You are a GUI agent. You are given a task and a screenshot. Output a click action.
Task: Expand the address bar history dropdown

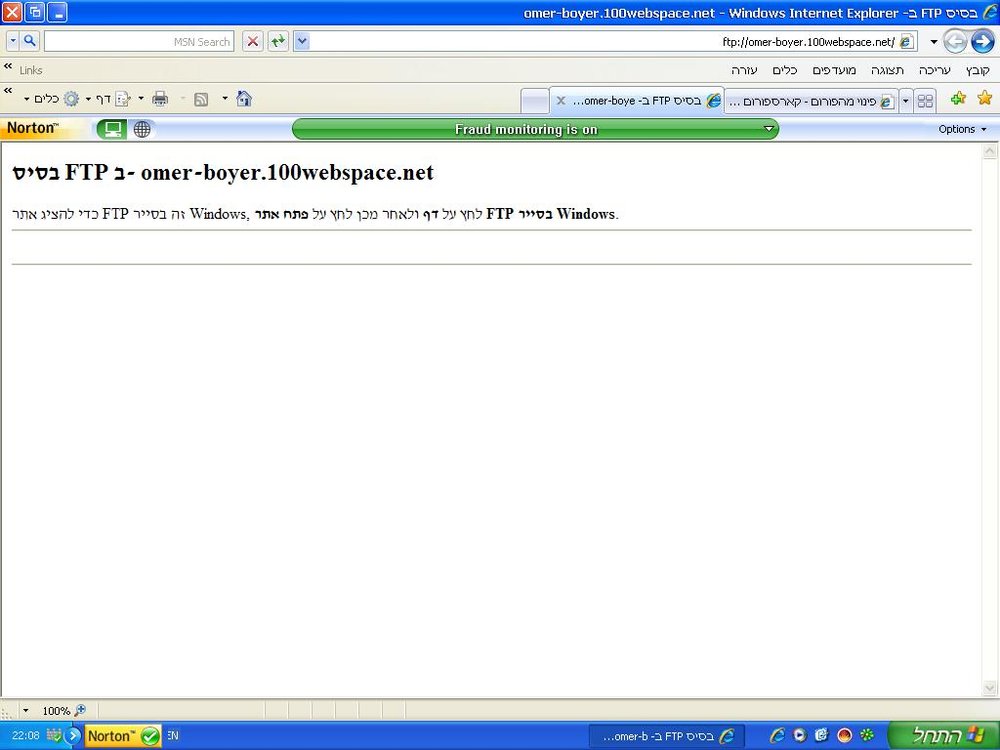pyautogui.click(x=302, y=42)
